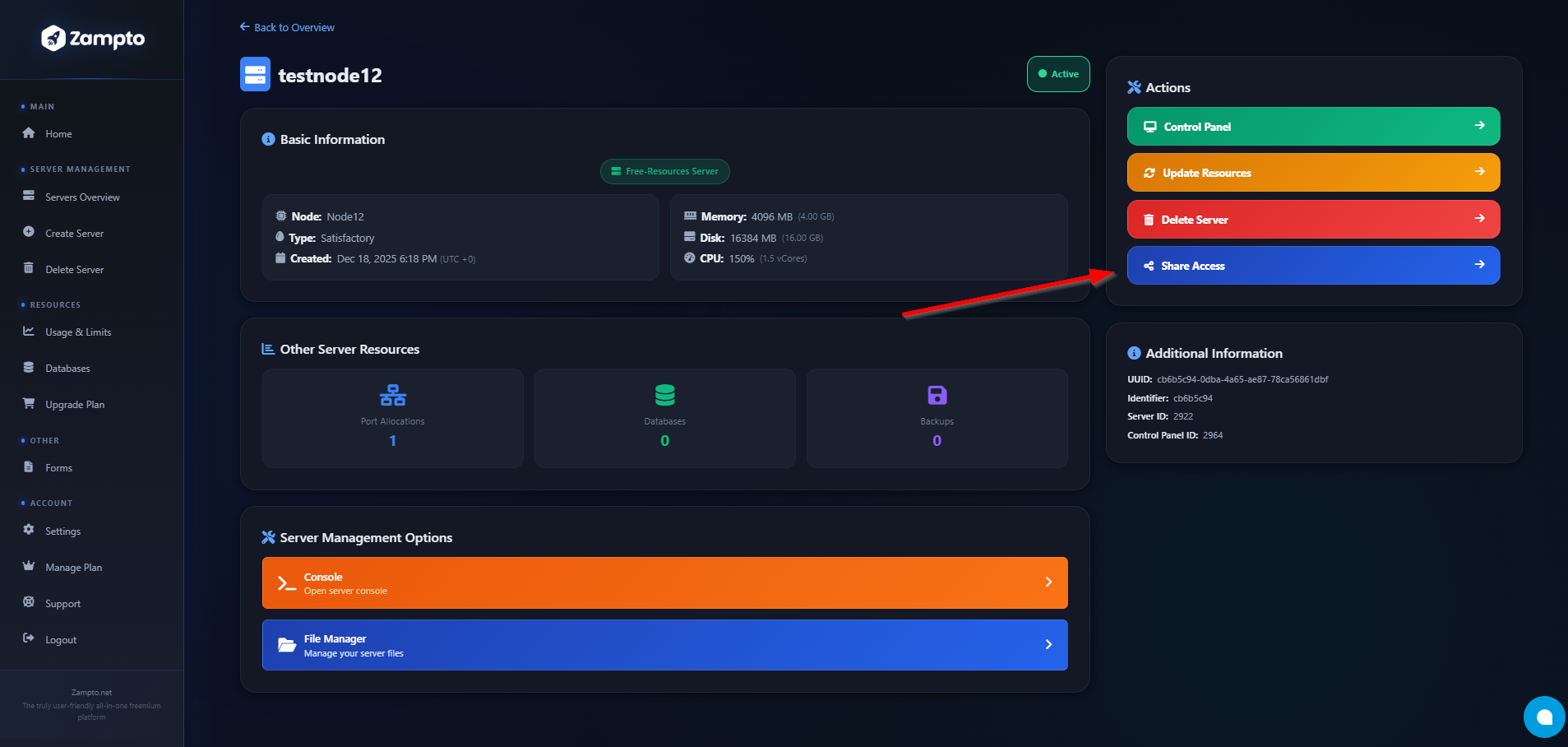Click the arrow on Share Access
The image size is (1568, 747).
tap(1479, 265)
